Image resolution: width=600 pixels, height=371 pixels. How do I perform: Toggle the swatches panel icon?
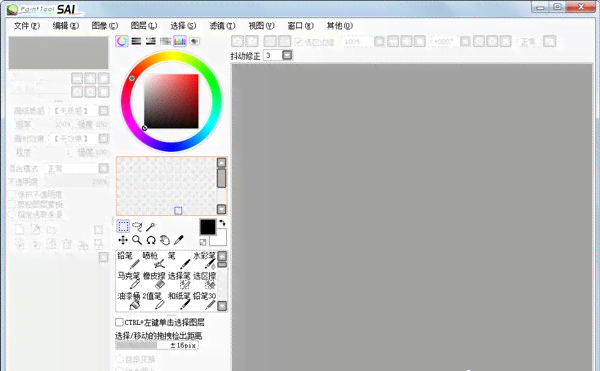179,41
